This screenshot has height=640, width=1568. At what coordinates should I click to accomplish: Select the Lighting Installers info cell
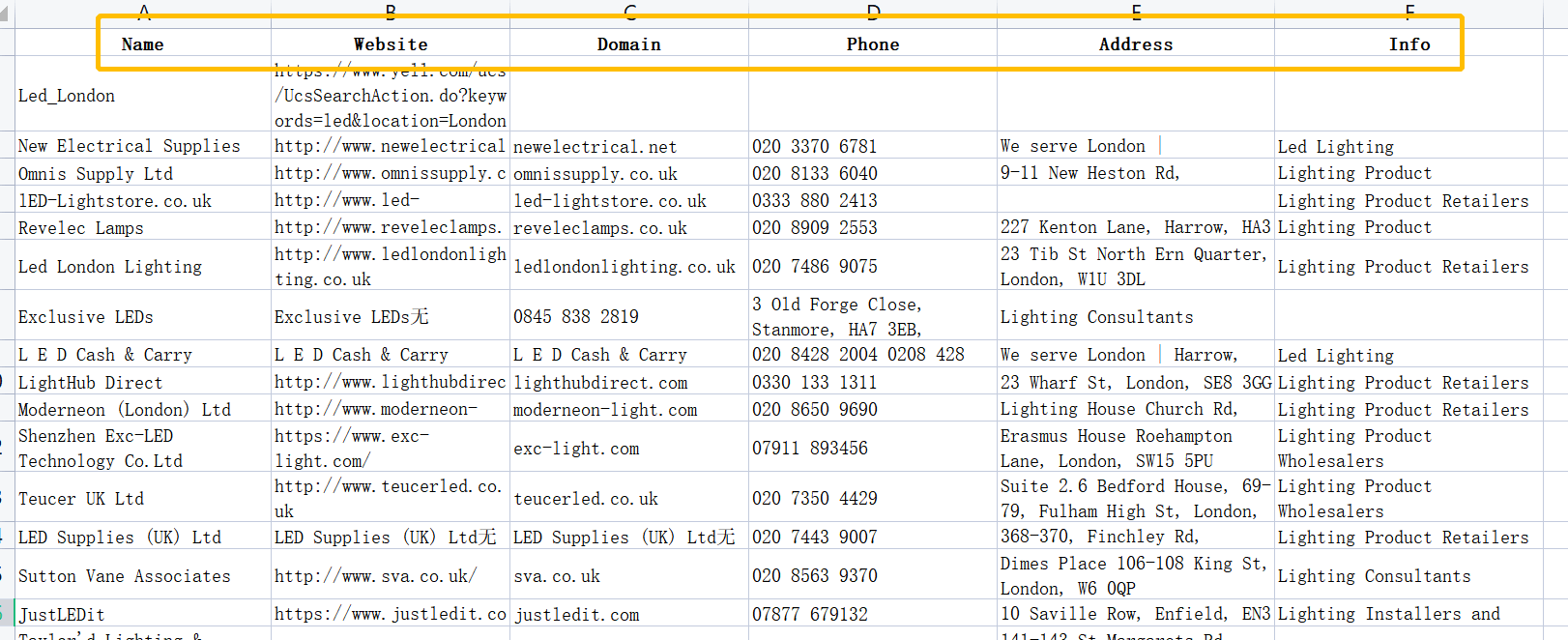[1409, 614]
